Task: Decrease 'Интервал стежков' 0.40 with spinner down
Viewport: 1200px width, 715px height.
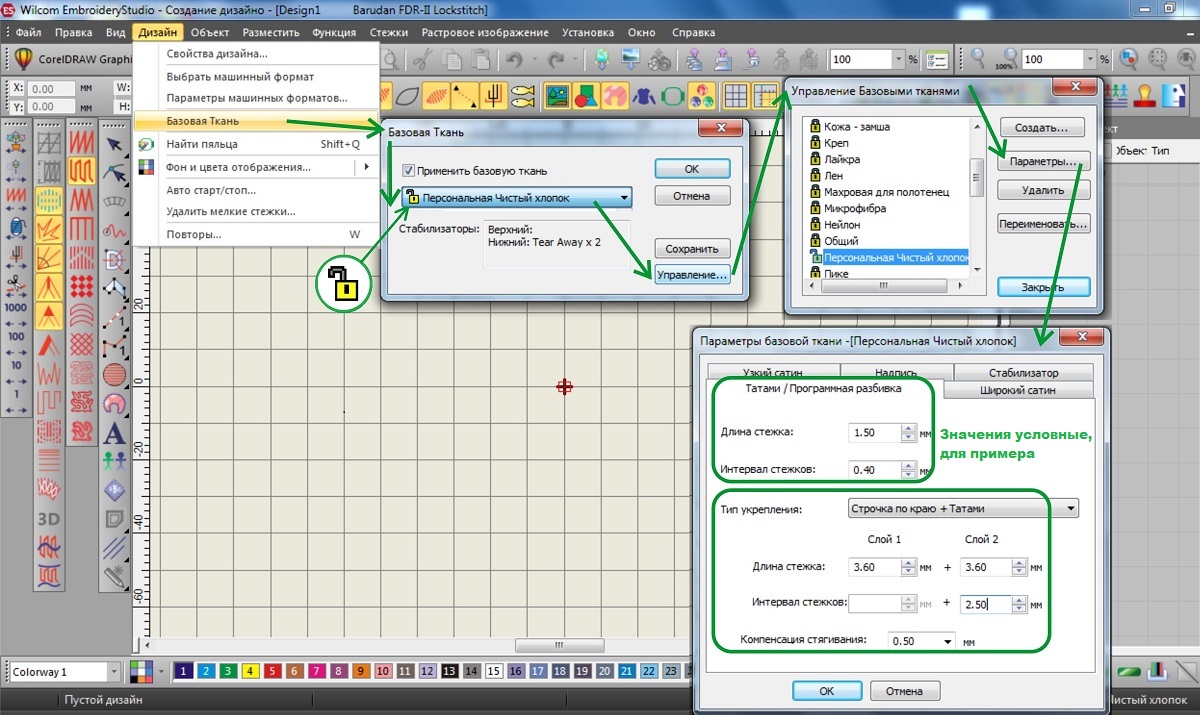Action: [908, 474]
